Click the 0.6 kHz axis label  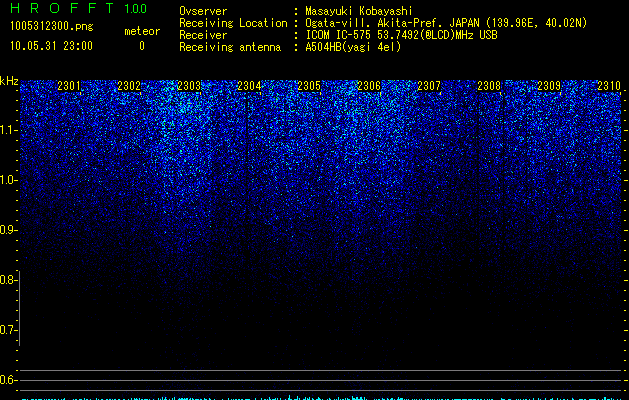coord(8,380)
